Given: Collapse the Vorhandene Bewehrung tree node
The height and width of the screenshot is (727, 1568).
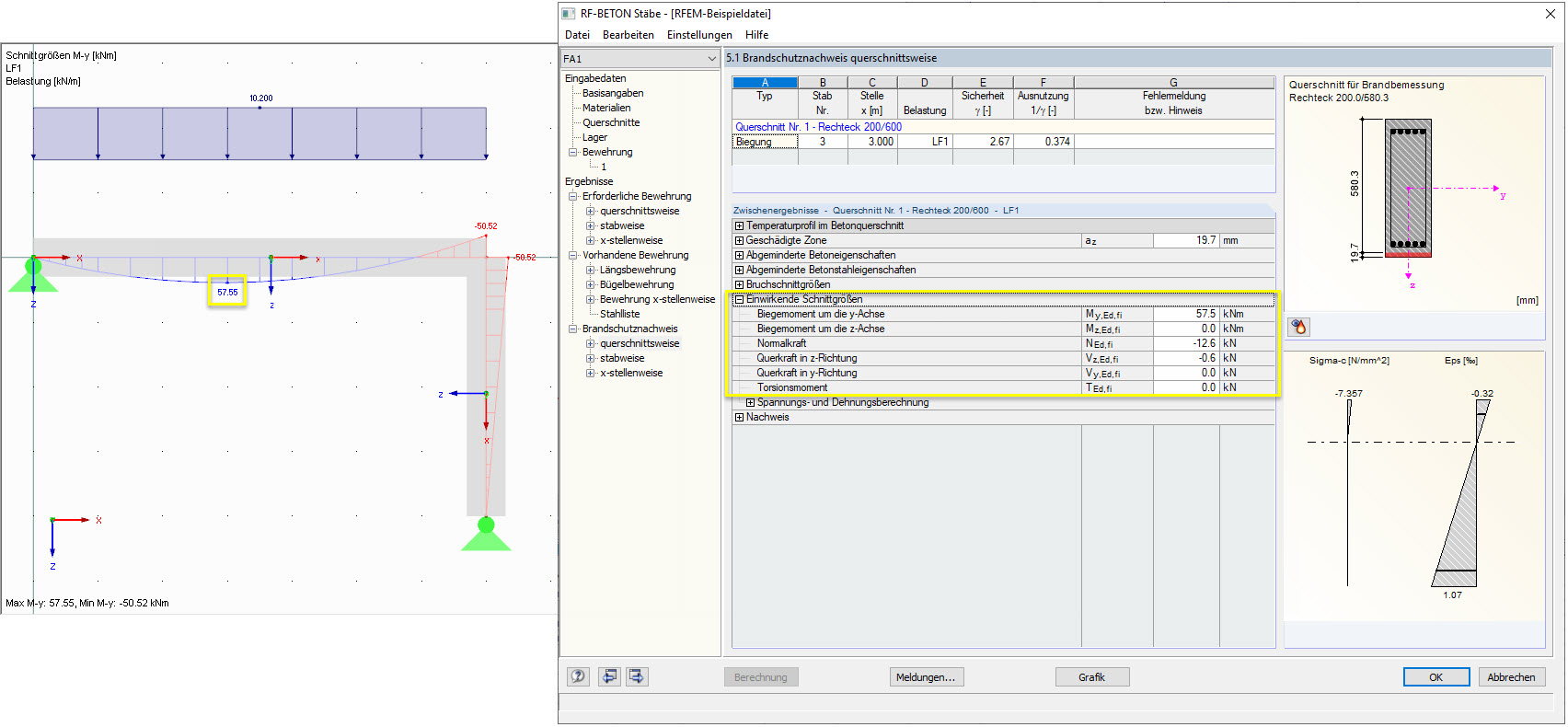Looking at the screenshot, I should click(573, 255).
